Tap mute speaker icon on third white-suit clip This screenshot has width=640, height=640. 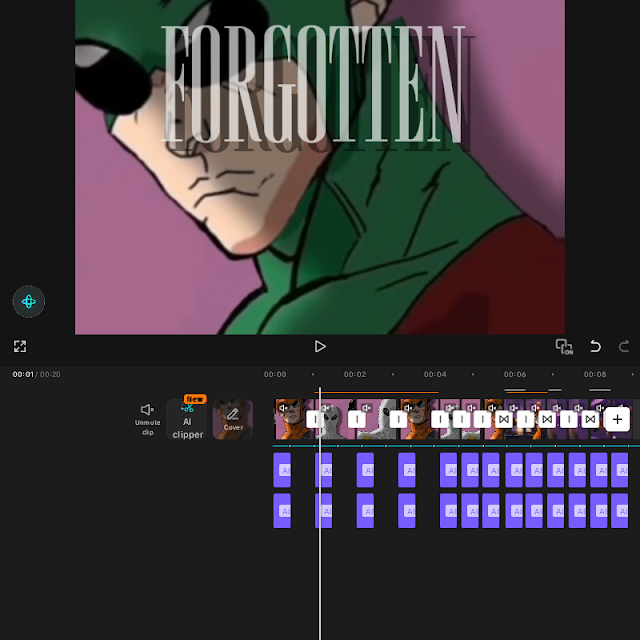coord(367,407)
